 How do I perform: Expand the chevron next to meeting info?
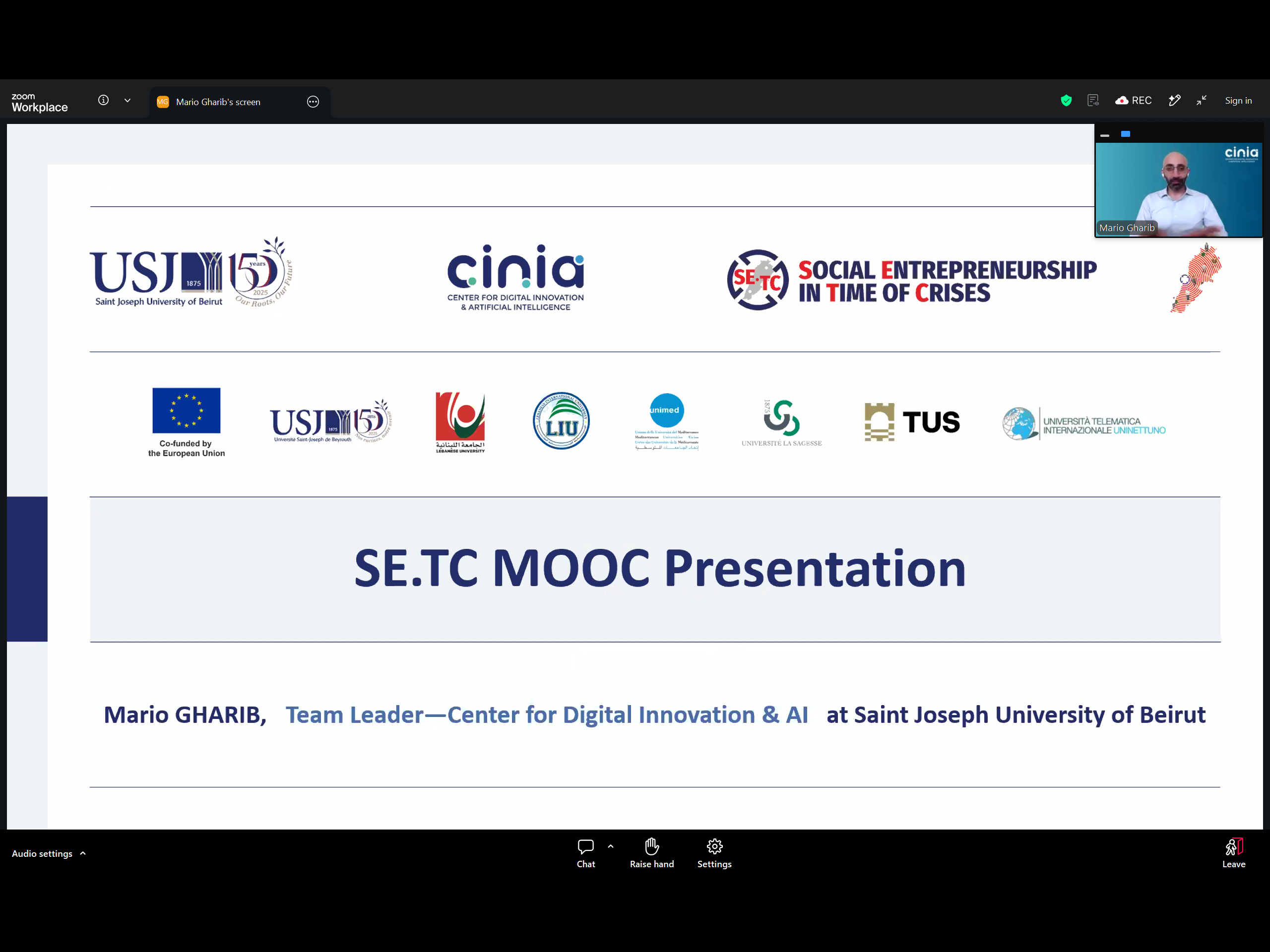point(127,101)
